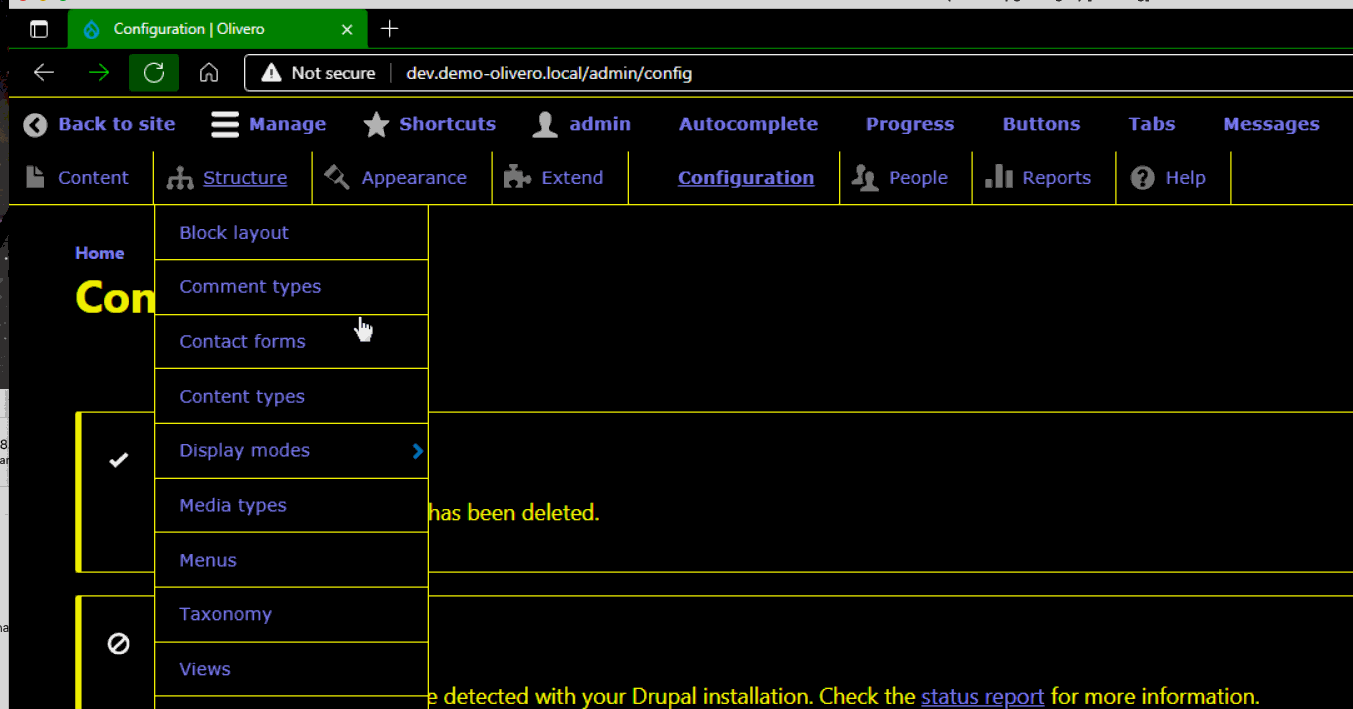
Task: Click the address bar URL field
Action: 800,73
